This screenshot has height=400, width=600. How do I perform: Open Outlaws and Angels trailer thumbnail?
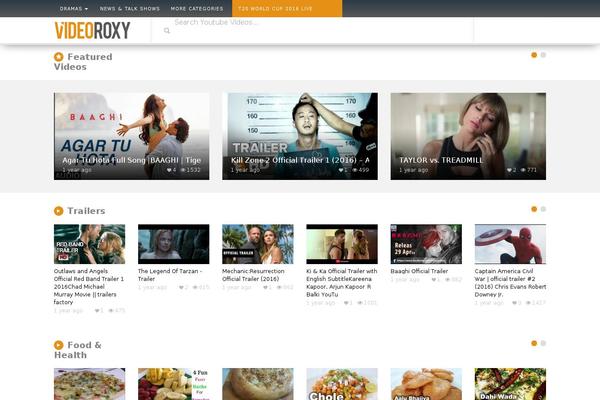(x=90, y=244)
